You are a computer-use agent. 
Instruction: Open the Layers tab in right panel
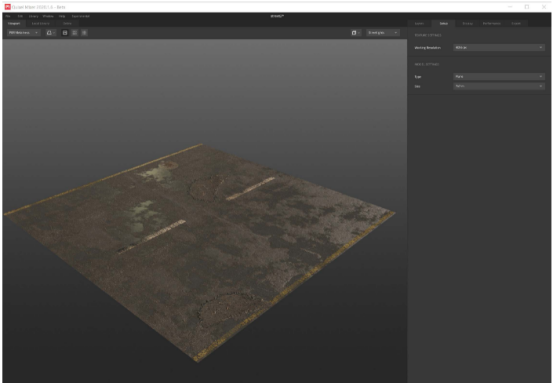coord(419,23)
